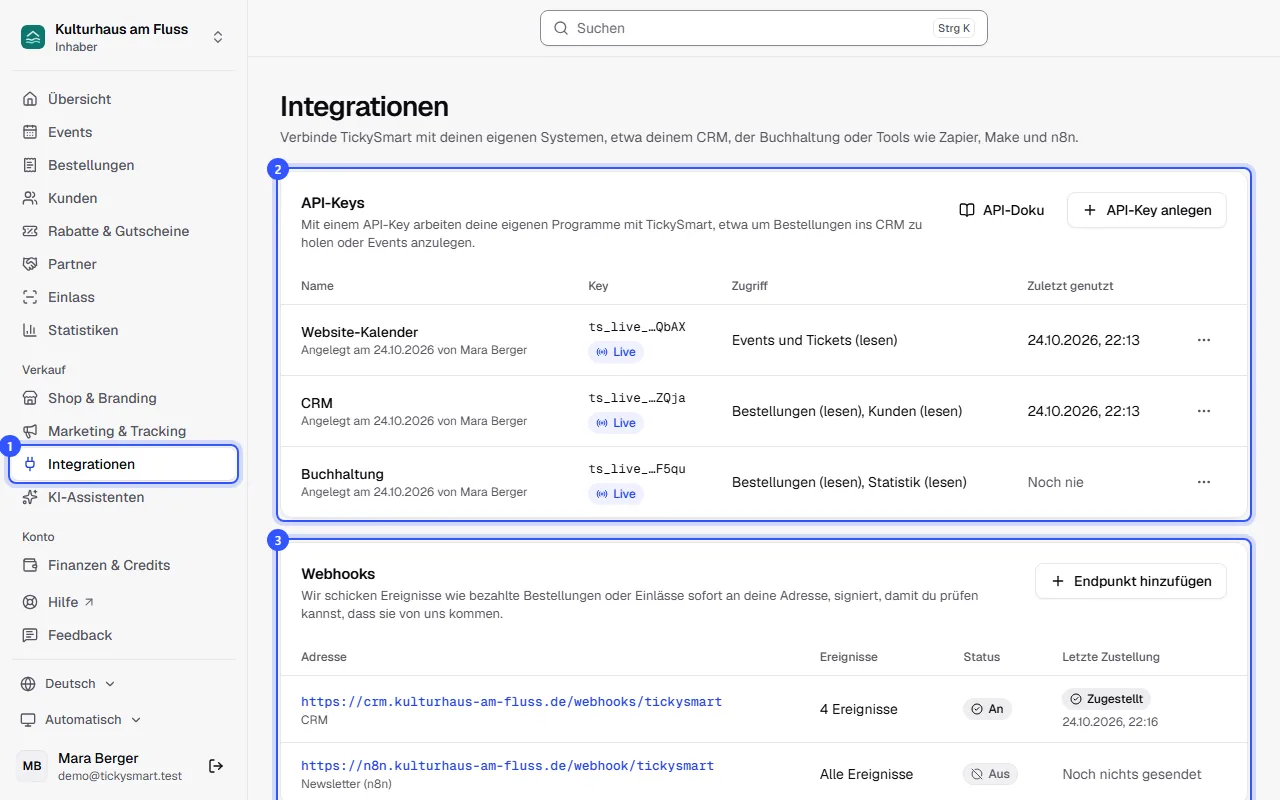1280x800 pixels.
Task: Click the KI-Assistenten sparkle icon
Action: coord(30,497)
